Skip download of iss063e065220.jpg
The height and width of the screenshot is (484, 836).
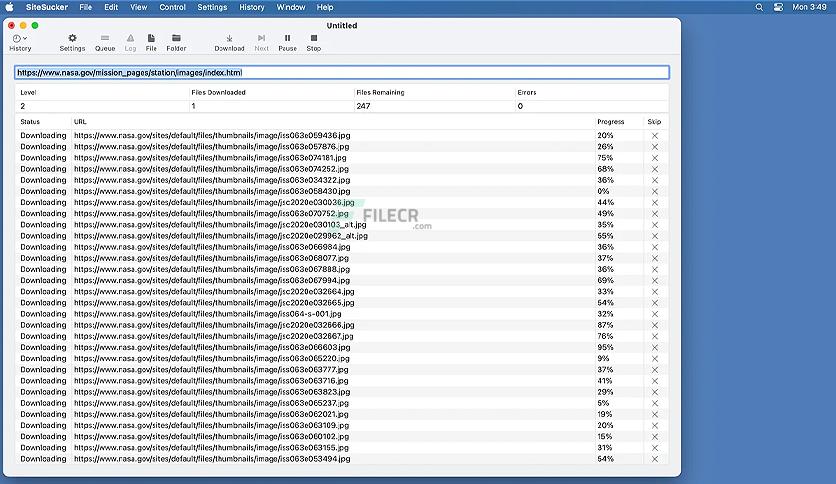[x=655, y=359]
